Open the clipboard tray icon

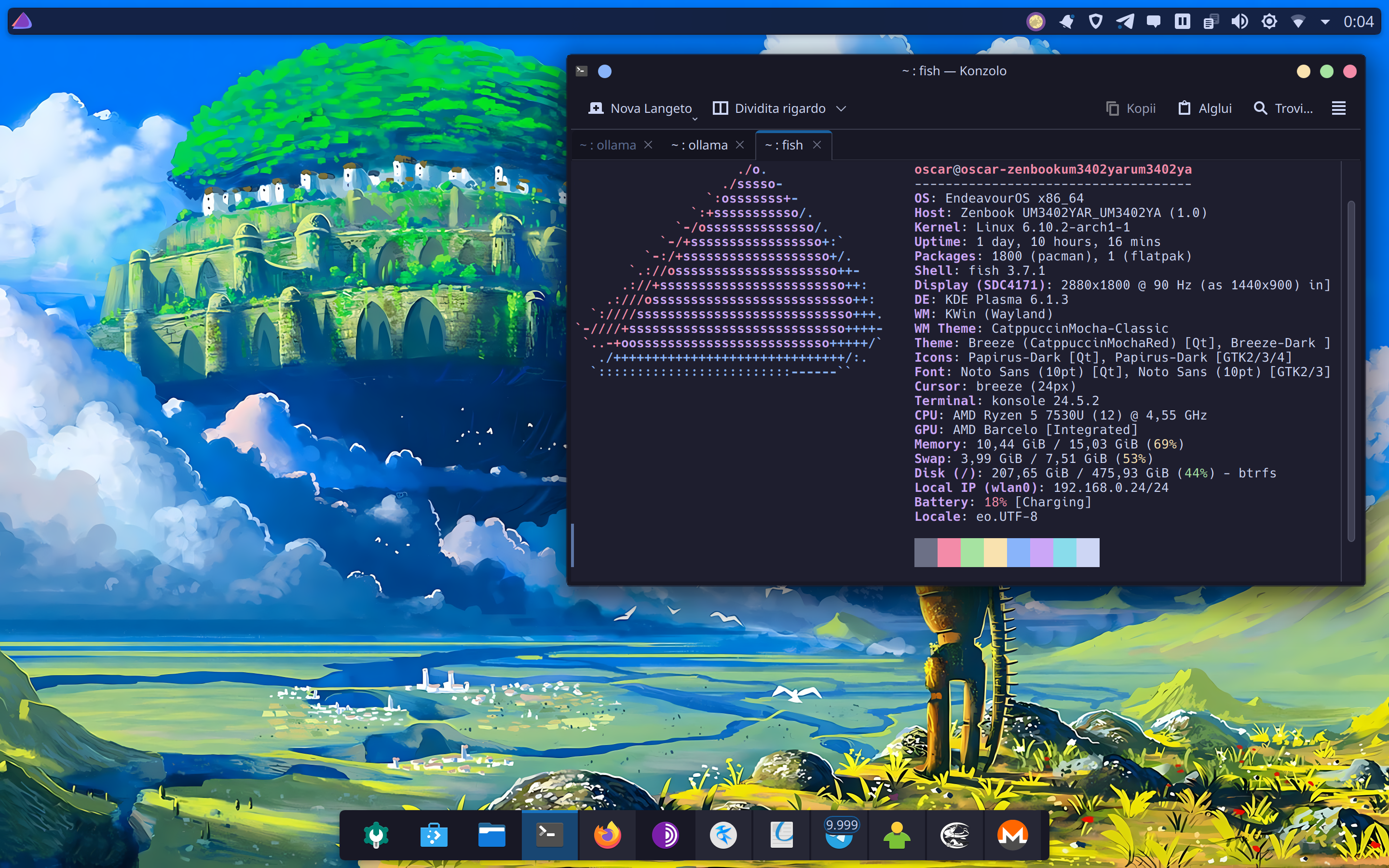[x=1211, y=21]
